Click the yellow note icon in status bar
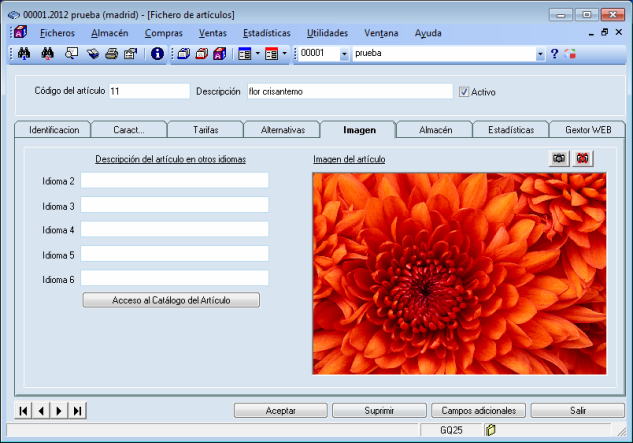Image resolution: width=633 pixels, height=443 pixels. pos(490,430)
